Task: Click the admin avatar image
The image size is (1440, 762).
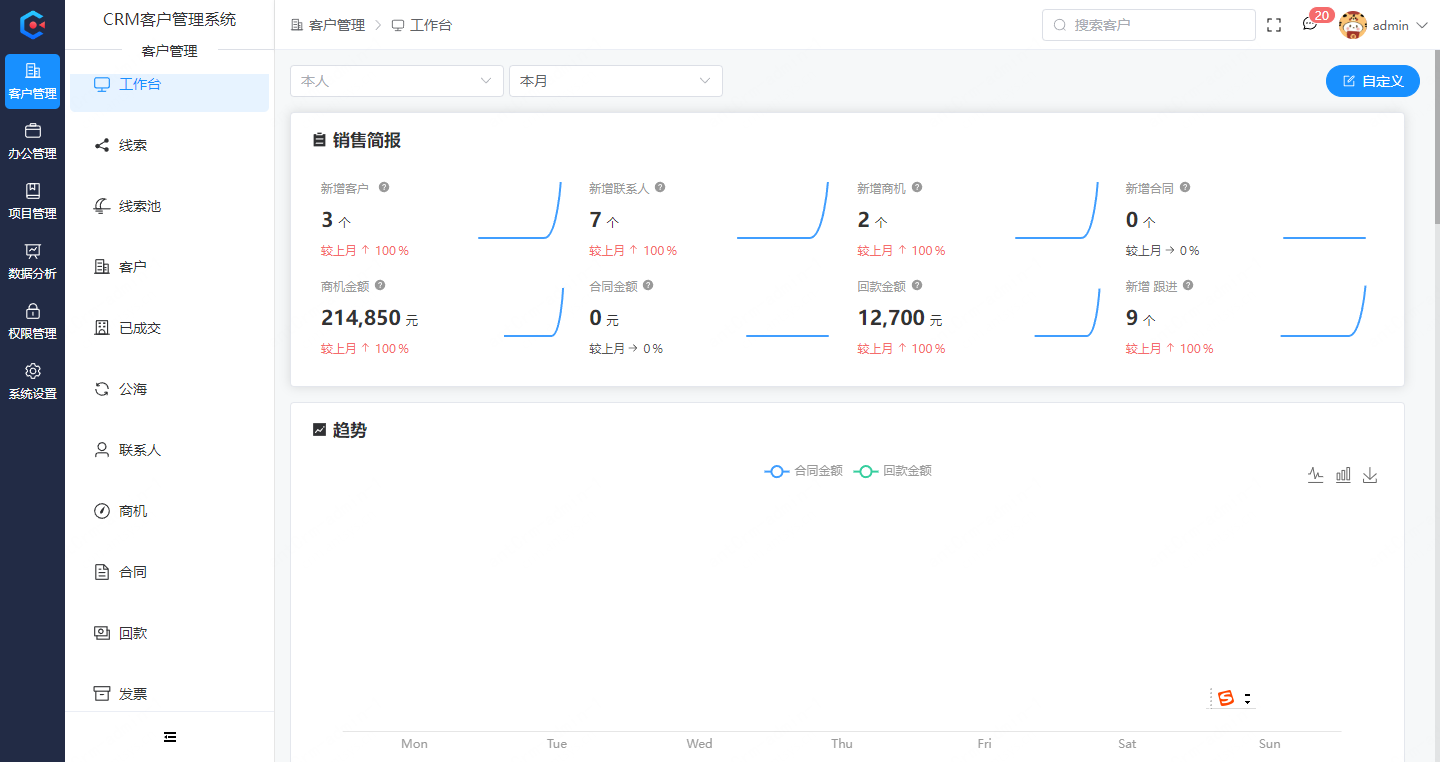Action: (1353, 25)
